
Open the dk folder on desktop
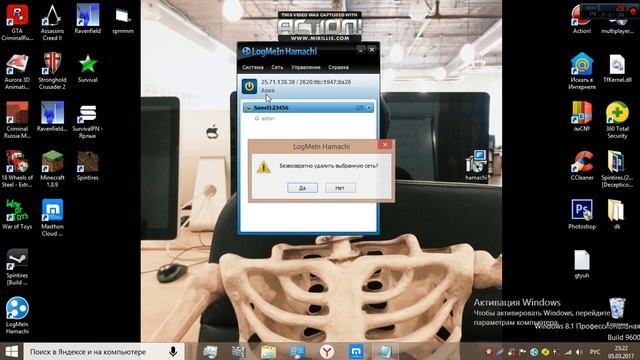[616, 215]
